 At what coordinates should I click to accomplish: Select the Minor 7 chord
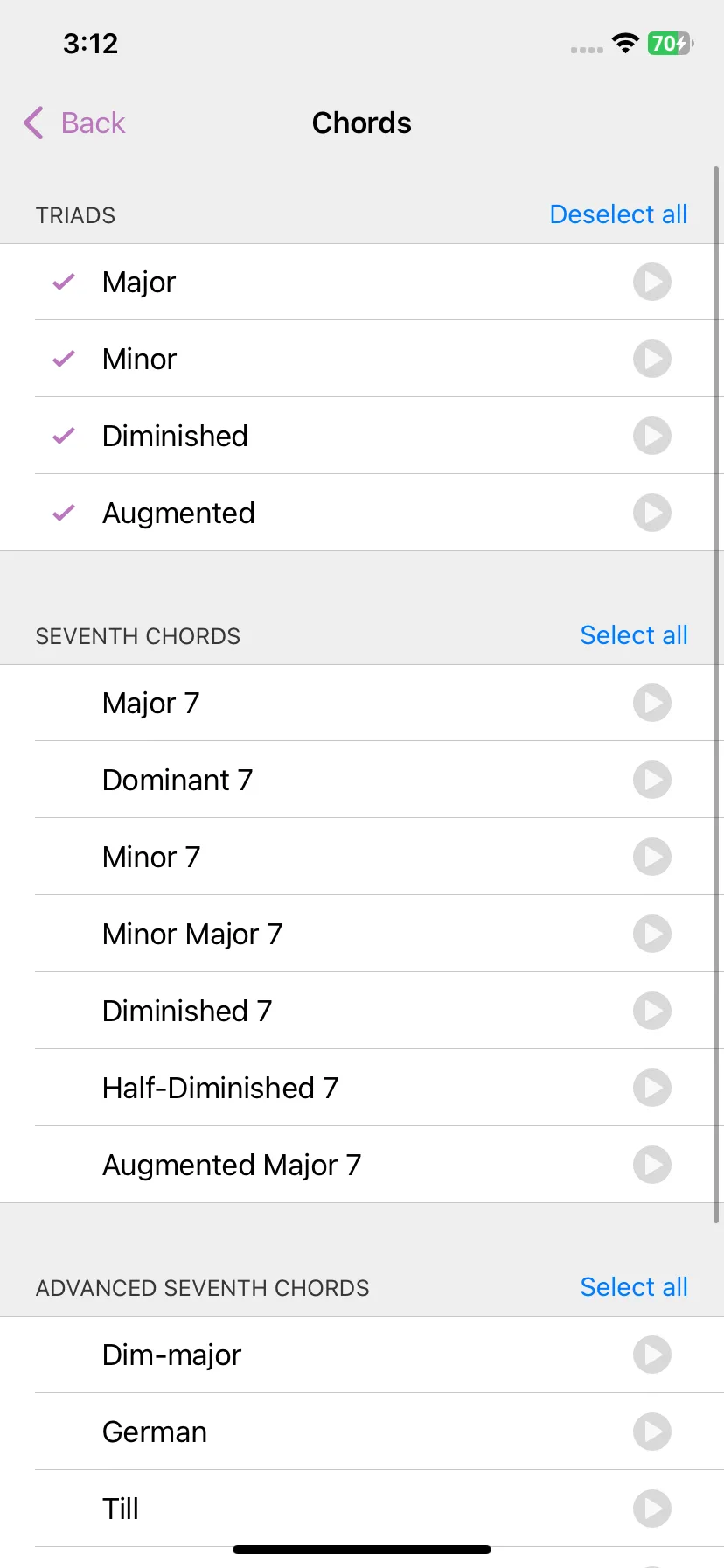[x=362, y=857]
